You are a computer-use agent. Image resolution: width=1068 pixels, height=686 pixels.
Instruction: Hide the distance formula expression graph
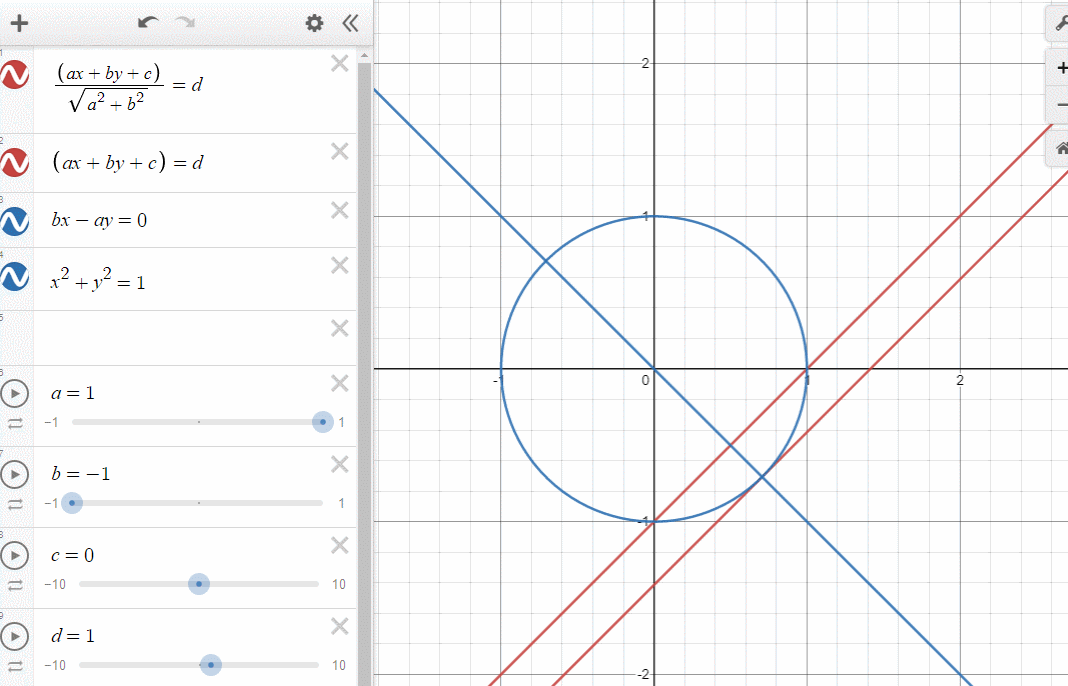15,75
